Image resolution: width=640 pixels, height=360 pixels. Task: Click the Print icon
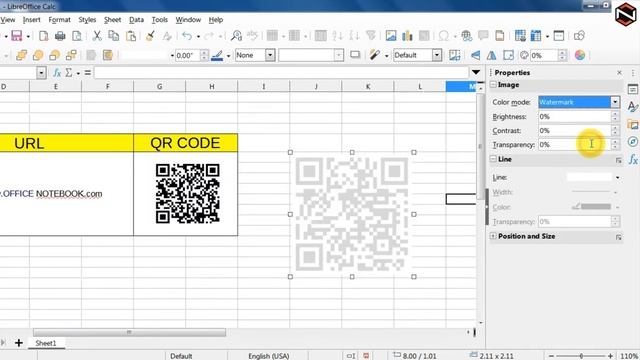60,36
